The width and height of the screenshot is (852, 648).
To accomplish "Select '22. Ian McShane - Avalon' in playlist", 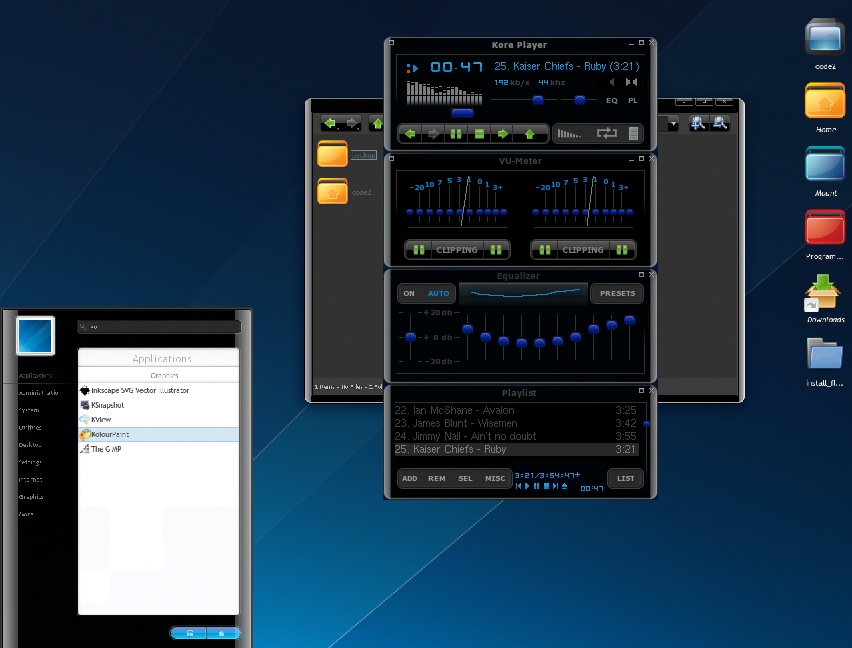I will [x=515, y=410].
